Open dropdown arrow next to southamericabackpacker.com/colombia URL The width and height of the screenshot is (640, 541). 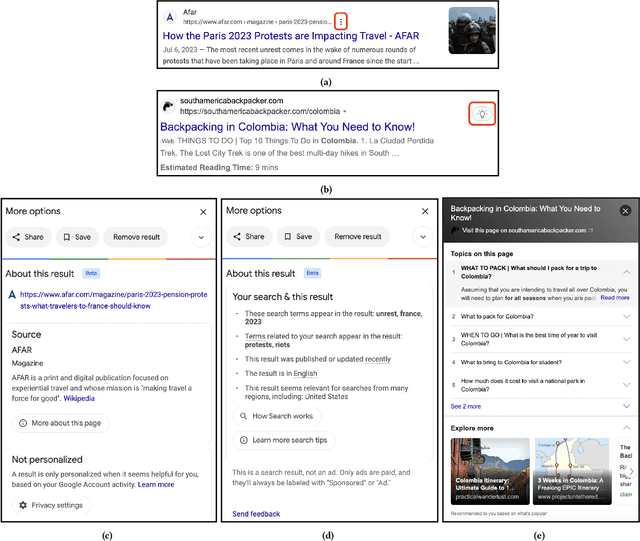344,112
